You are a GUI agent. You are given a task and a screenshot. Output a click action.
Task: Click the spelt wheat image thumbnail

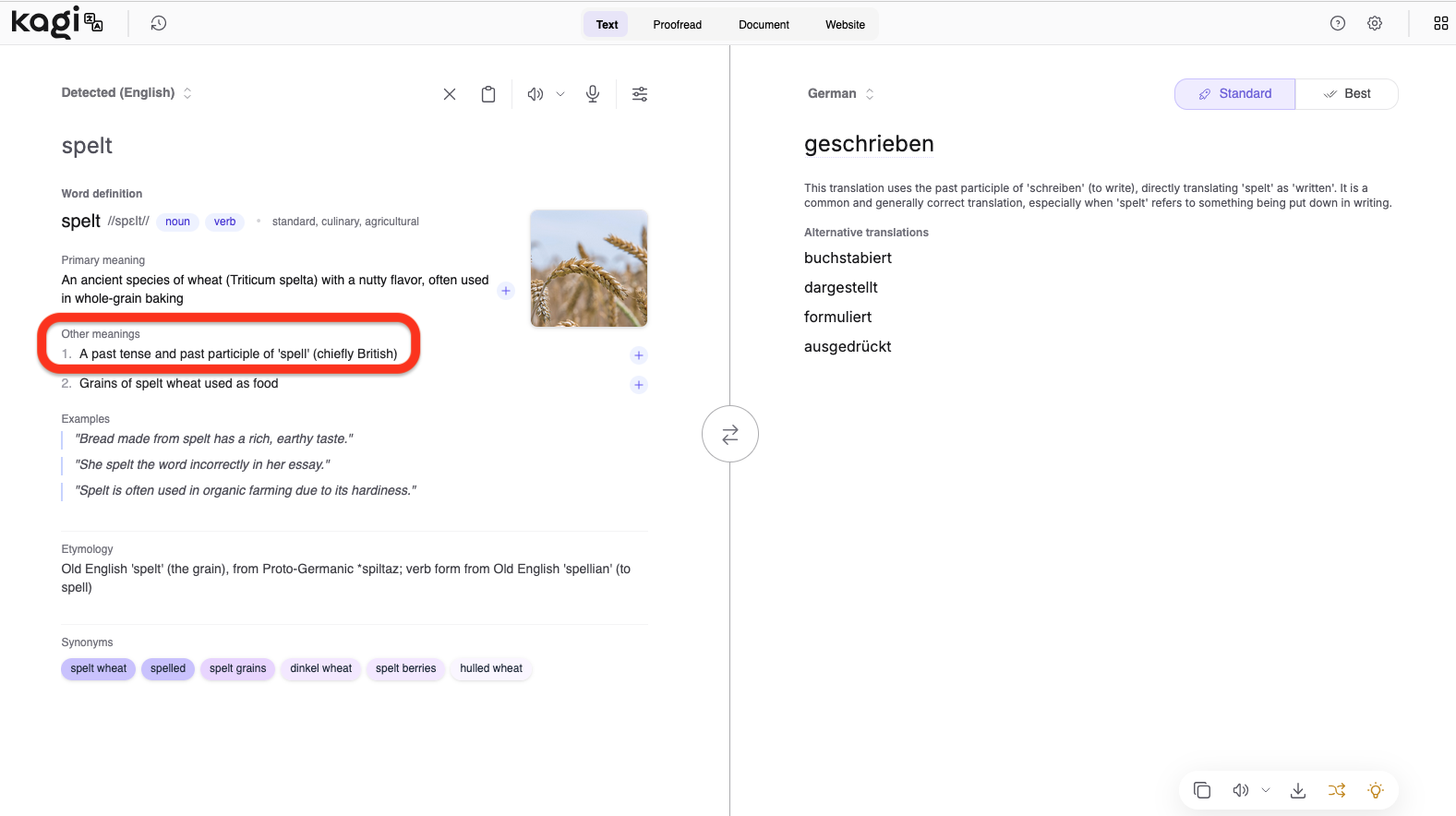coord(589,269)
